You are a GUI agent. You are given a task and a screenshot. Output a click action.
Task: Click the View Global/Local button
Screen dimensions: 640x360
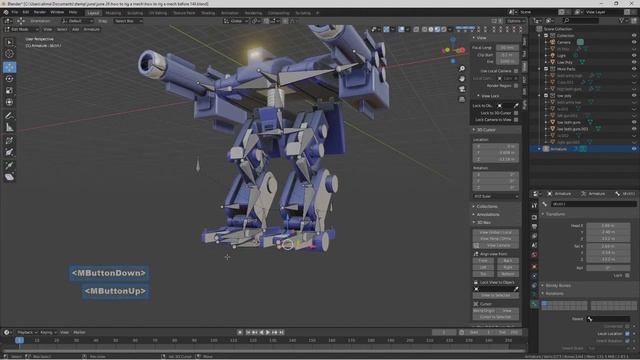496,232
